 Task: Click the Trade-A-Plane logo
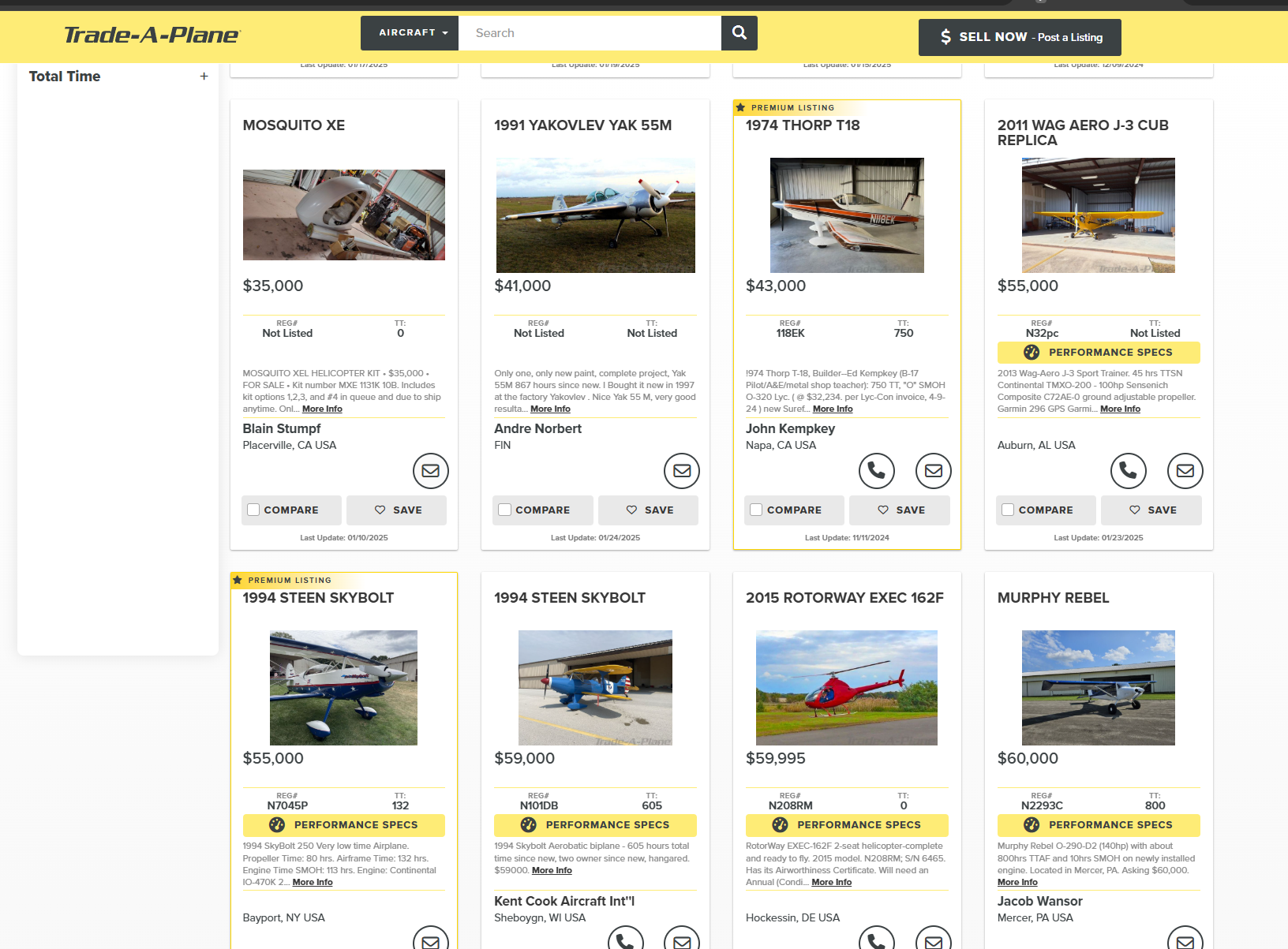[x=152, y=35]
